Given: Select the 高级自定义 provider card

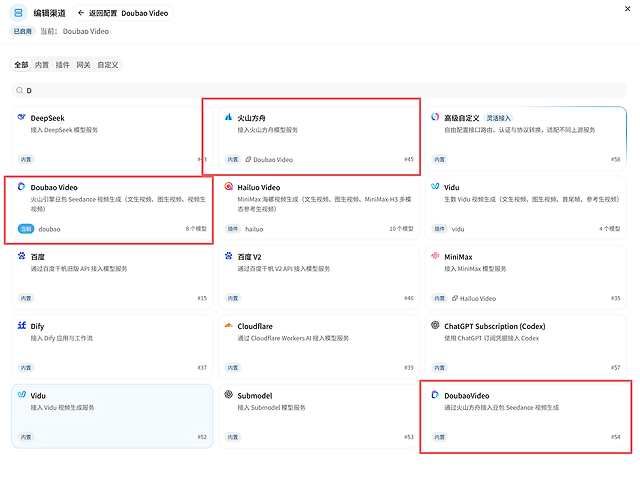Looking at the screenshot, I should point(526,138).
